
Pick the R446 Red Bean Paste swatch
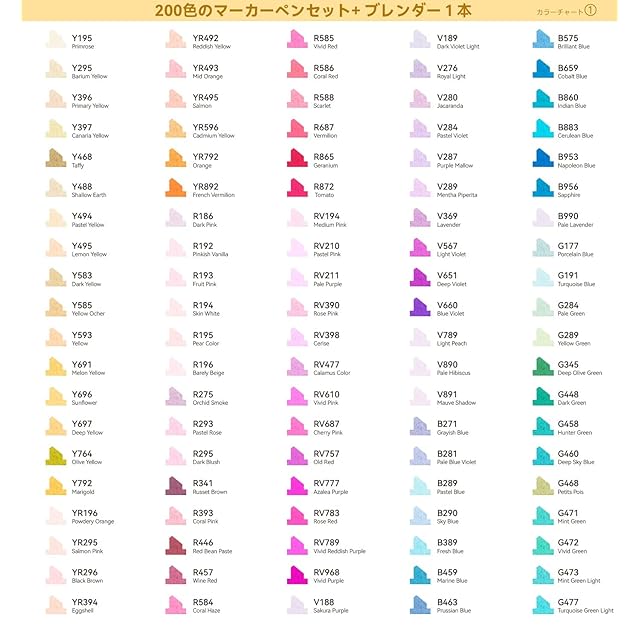pos(176,545)
